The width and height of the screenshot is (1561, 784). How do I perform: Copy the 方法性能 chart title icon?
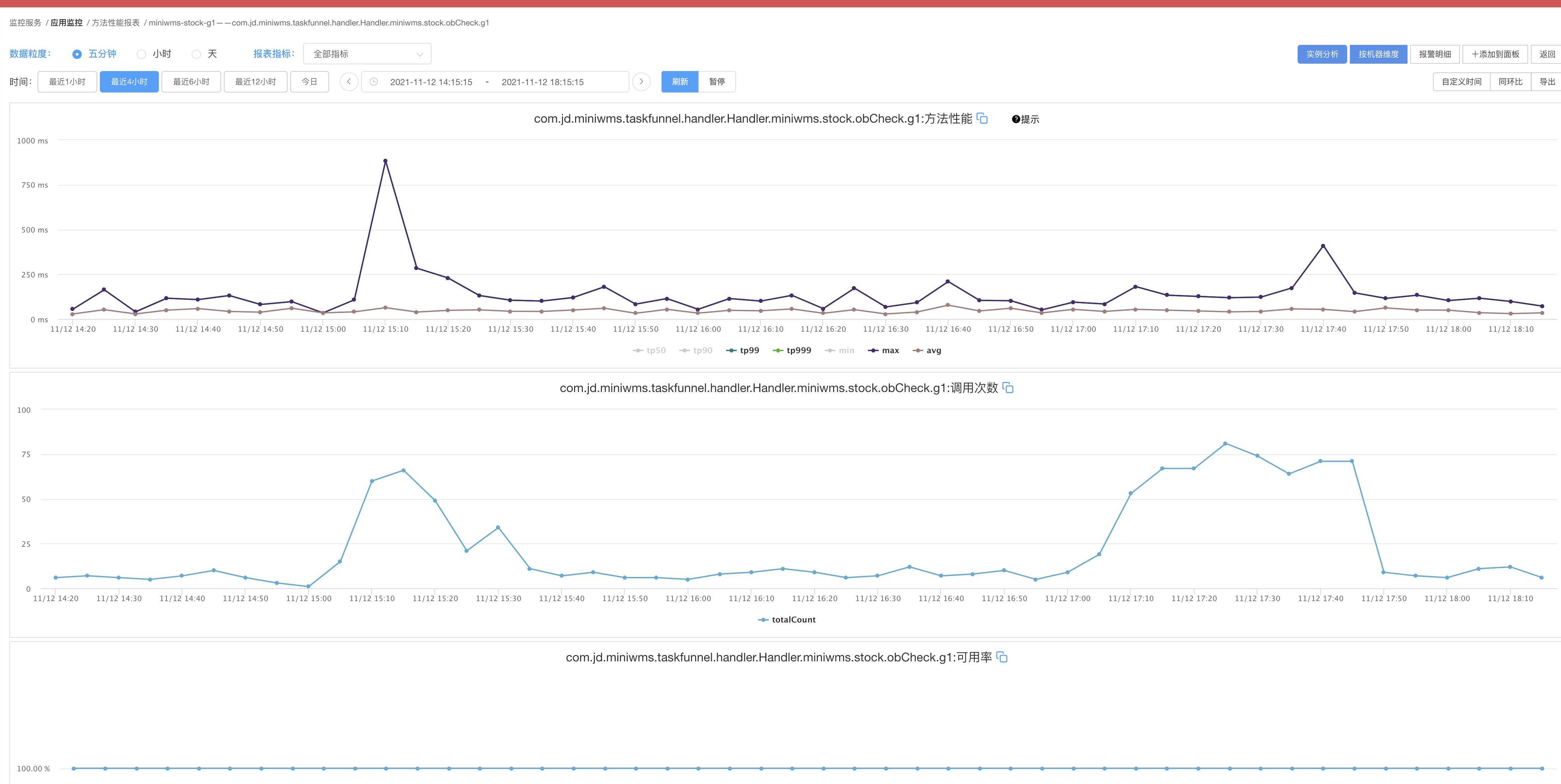pyautogui.click(x=982, y=119)
